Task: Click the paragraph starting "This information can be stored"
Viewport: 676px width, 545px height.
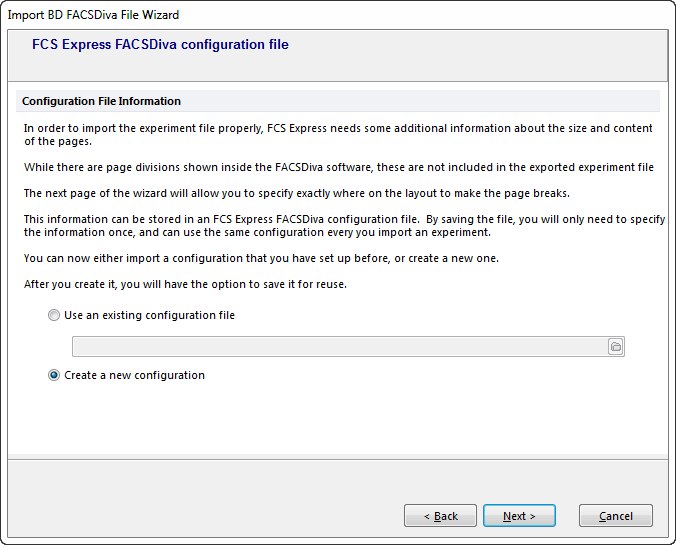Action: (x=340, y=225)
